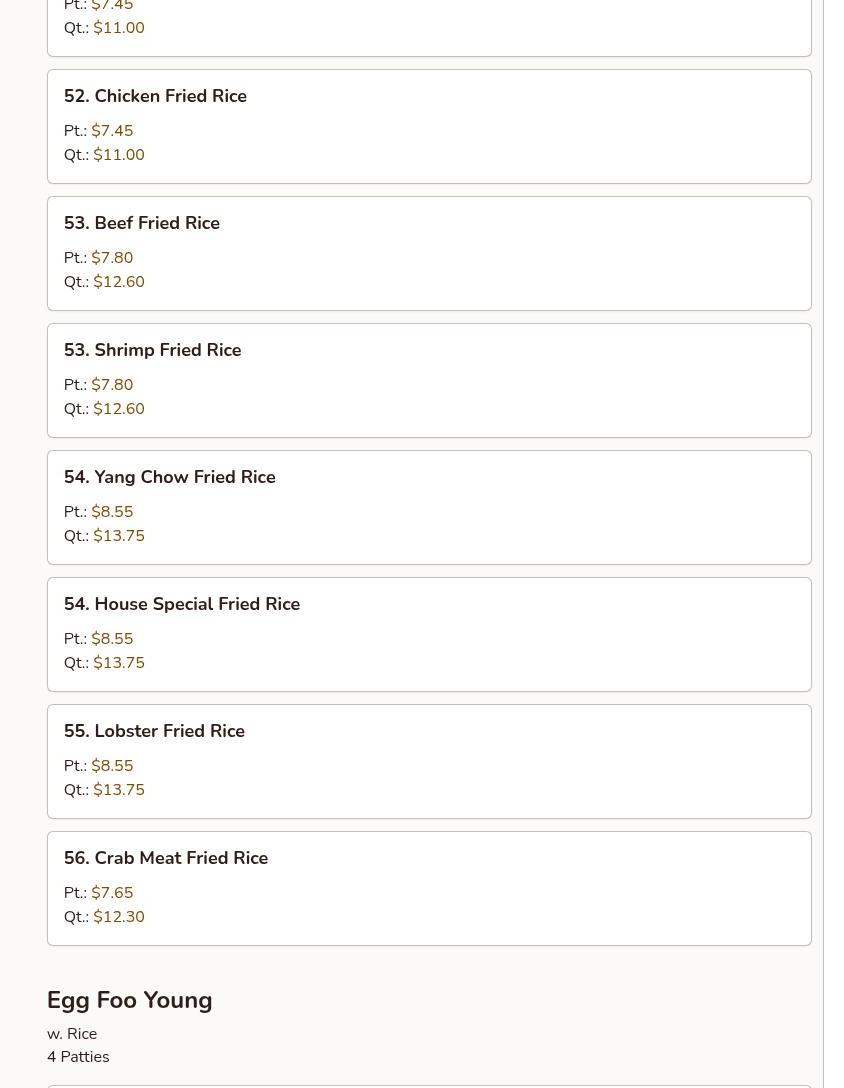Open the Shrimp Fried Rice item title
This screenshot has height=1088, width=844.
tap(153, 350)
